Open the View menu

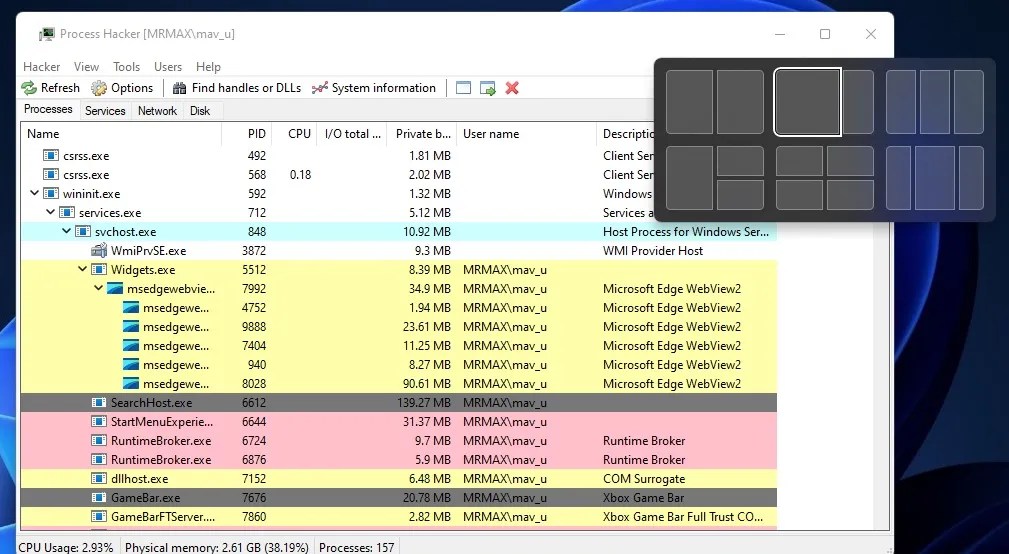(x=86, y=67)
